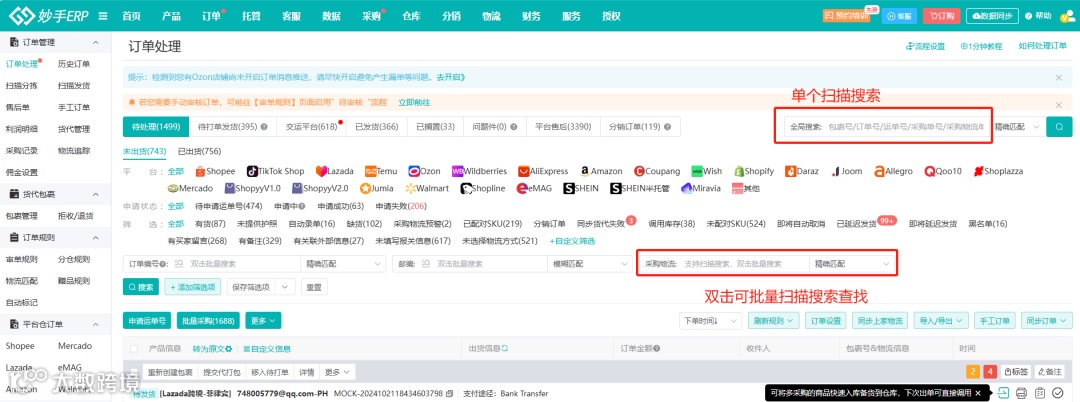The image size is (1080, 402).
Task: Expand the 同步订单 dropdown button
Action: (1046, 321)
